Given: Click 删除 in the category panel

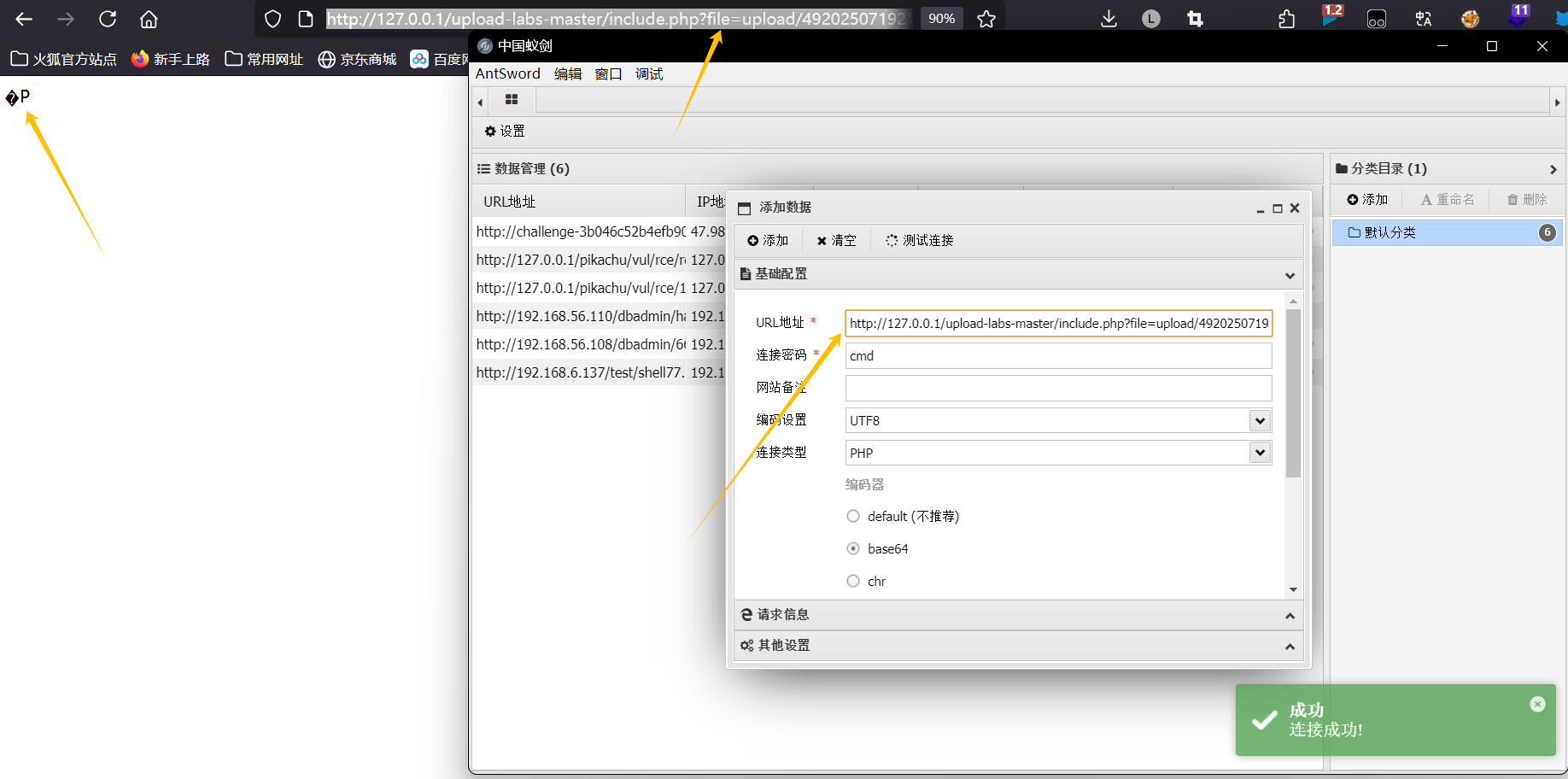Looking at the screenshot, I should tap(1527, 200).
